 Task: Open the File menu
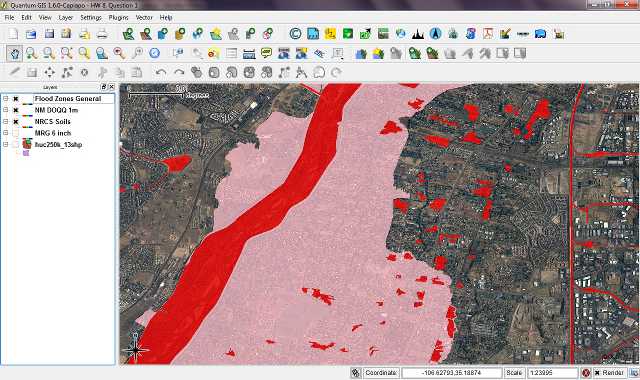9,18
